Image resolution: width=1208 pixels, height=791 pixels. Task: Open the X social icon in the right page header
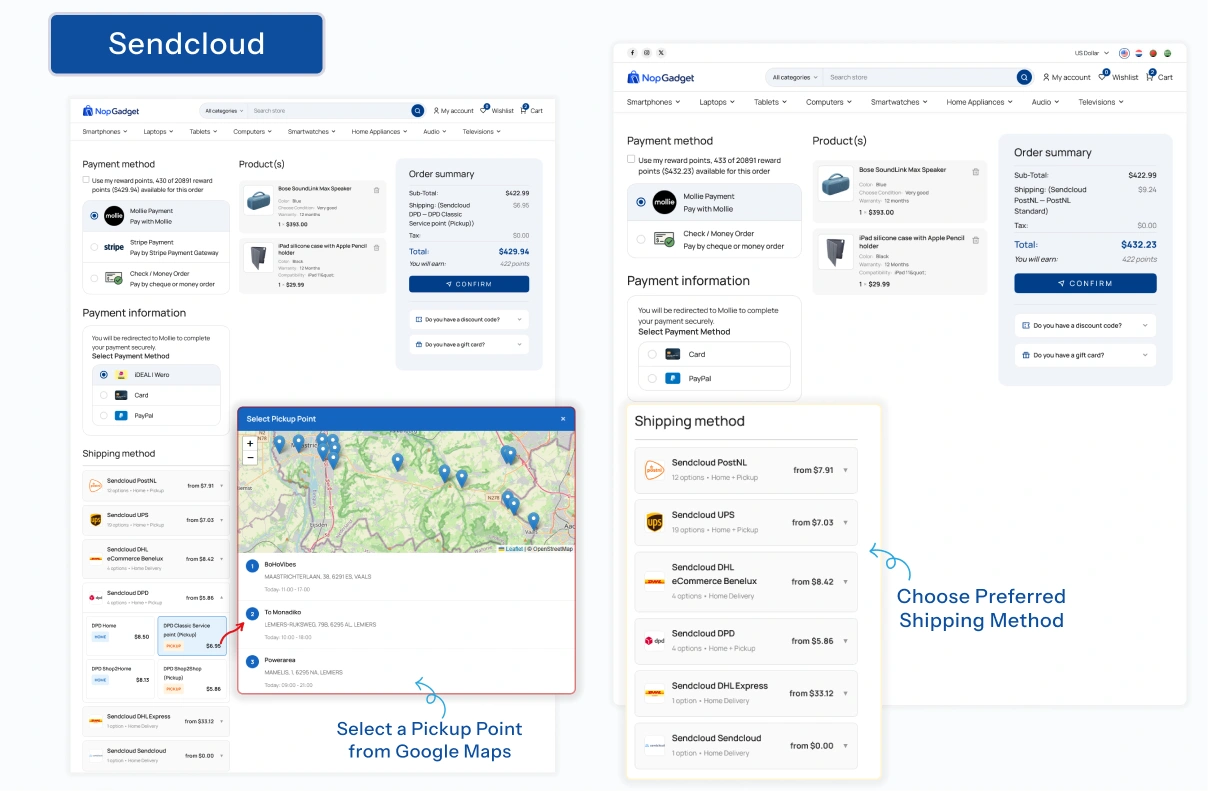click(660, 52)
